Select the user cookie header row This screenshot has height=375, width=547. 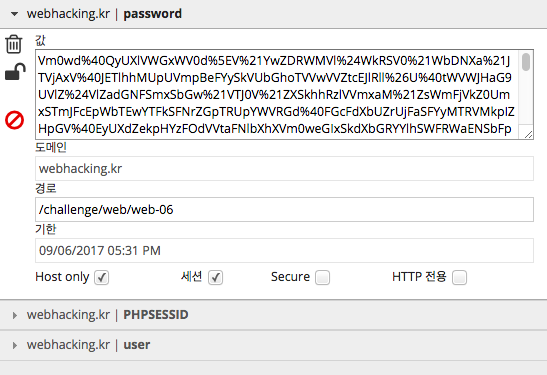pyautogui.click(x=274, y=345)
